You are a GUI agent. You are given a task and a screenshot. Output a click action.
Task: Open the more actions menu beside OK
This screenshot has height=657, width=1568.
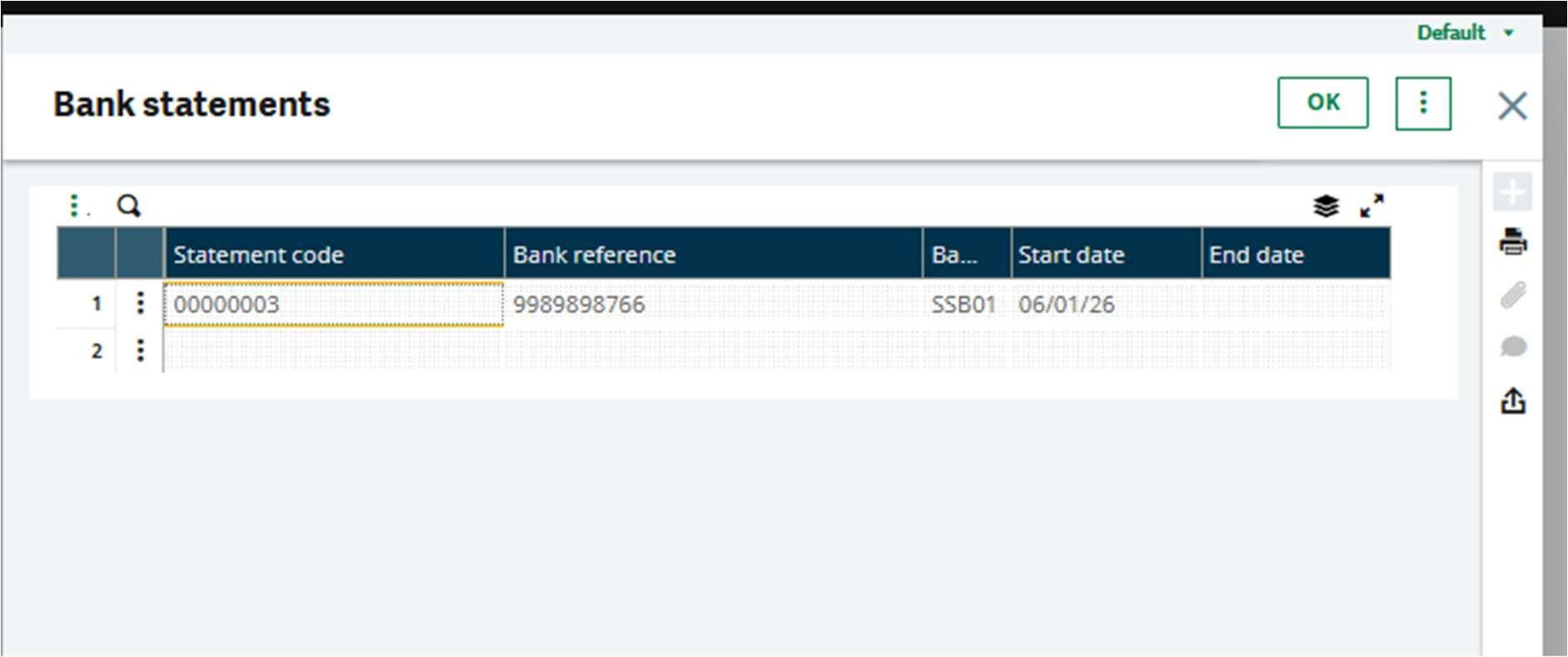tap(1423, 103)
